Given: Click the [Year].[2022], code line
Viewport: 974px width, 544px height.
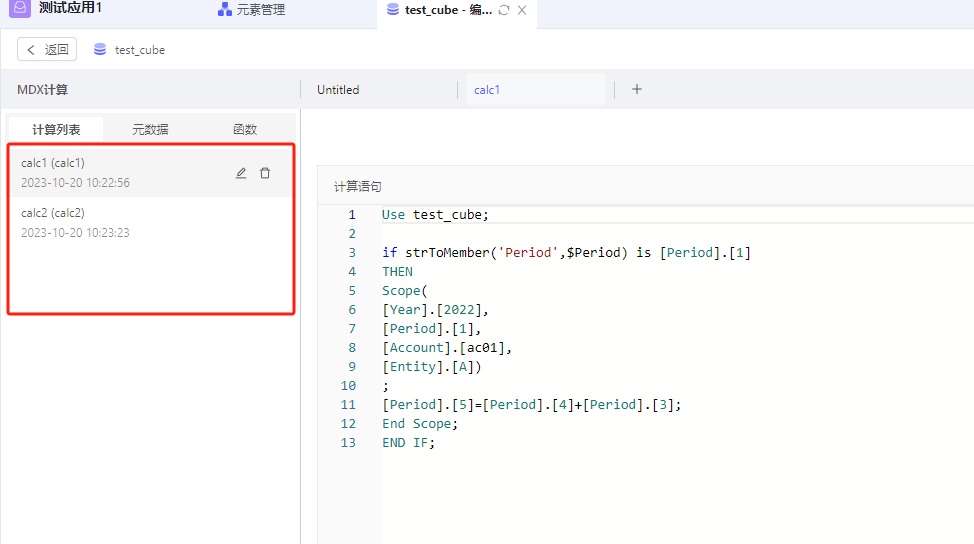Looking at the screenshot, I should pos(435,310).
